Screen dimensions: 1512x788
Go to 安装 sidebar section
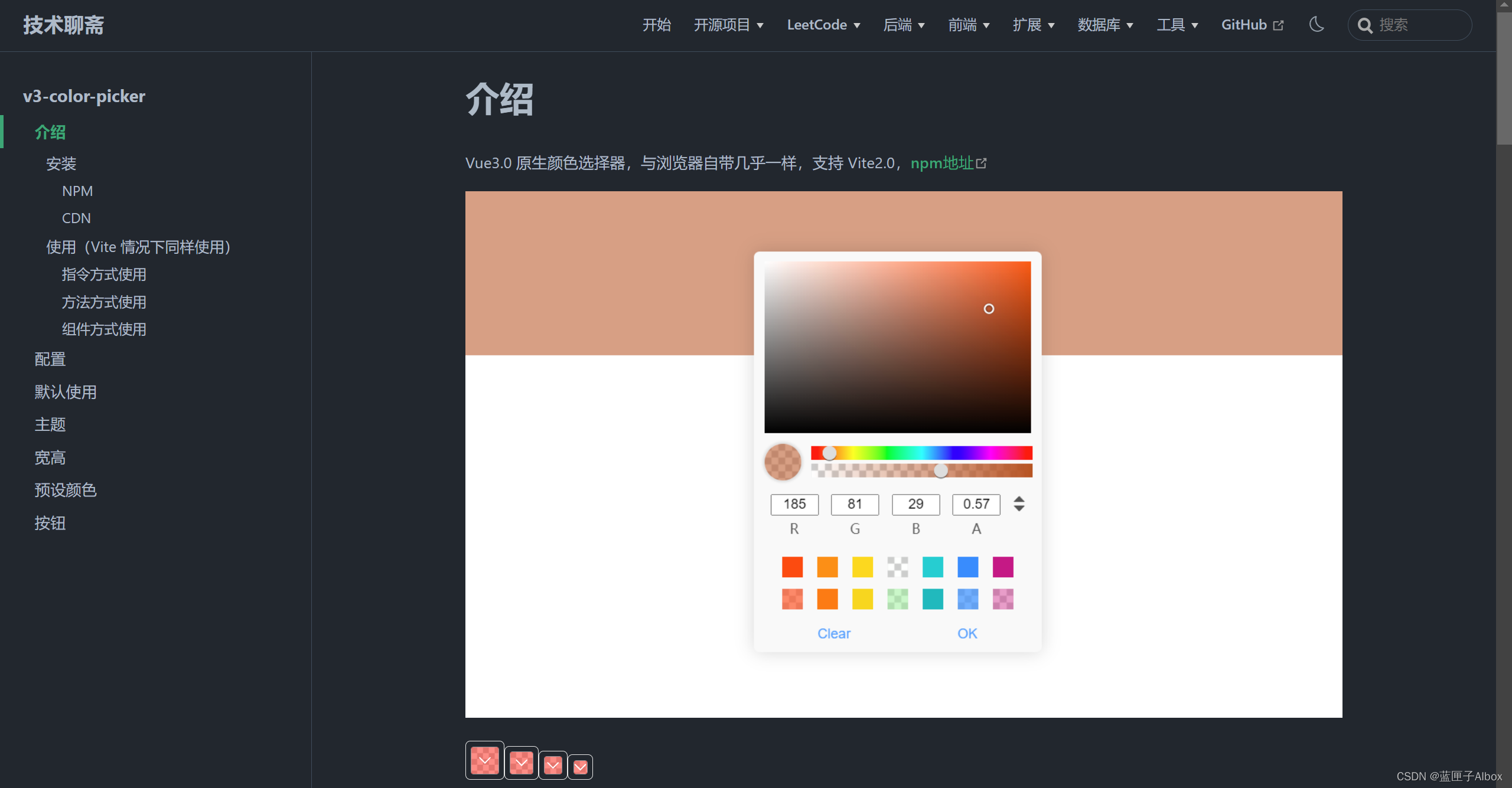pyautogui.click(x=61, y=164)
